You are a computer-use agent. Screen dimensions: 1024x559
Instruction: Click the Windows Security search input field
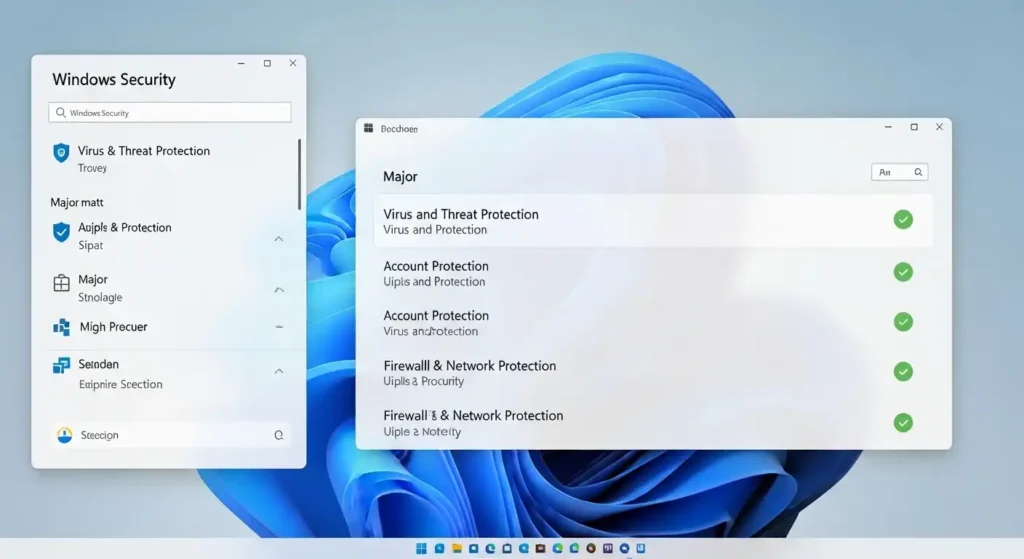click(170, 112)
